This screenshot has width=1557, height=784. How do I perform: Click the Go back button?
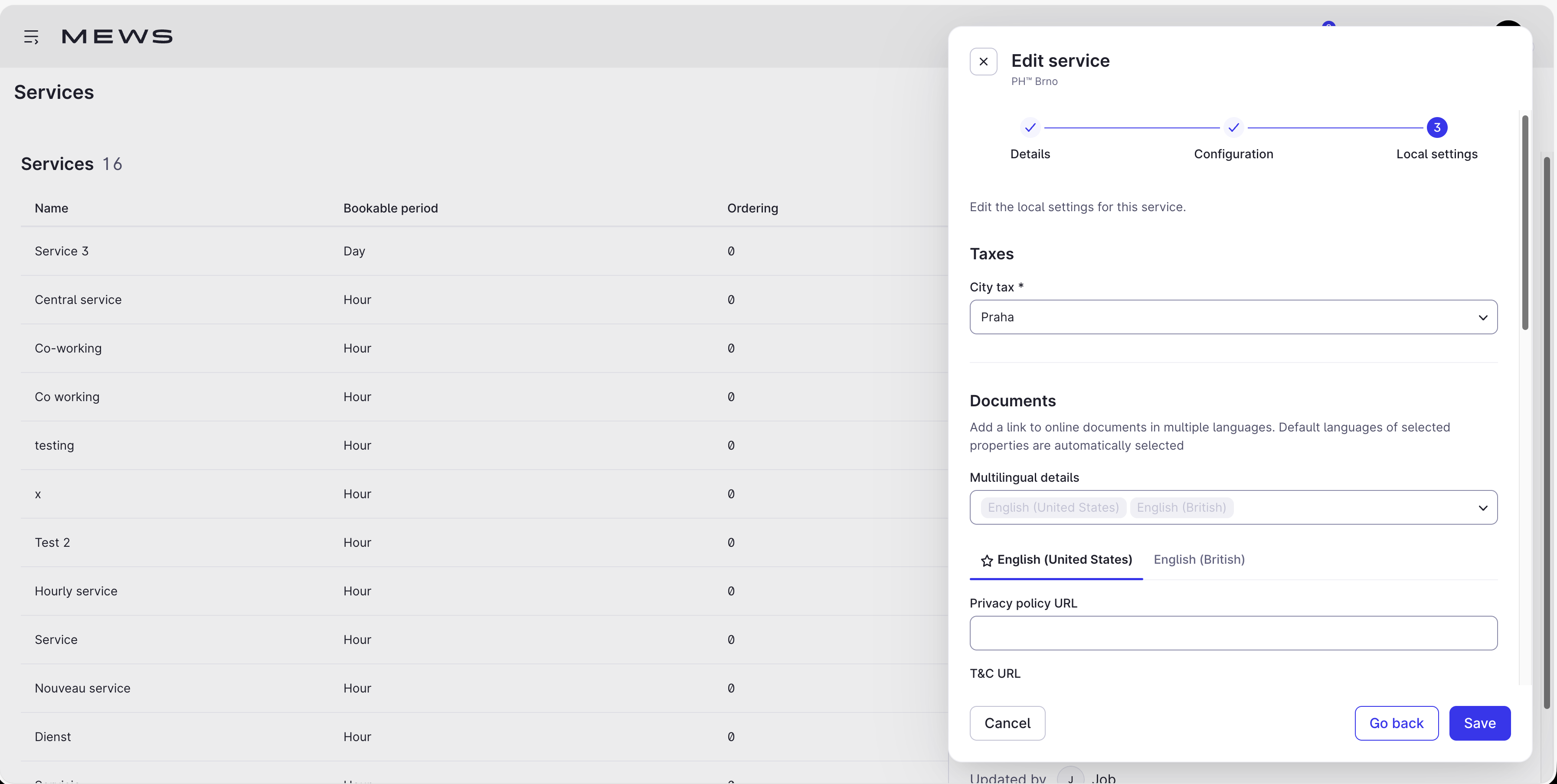pos(1396,723)
